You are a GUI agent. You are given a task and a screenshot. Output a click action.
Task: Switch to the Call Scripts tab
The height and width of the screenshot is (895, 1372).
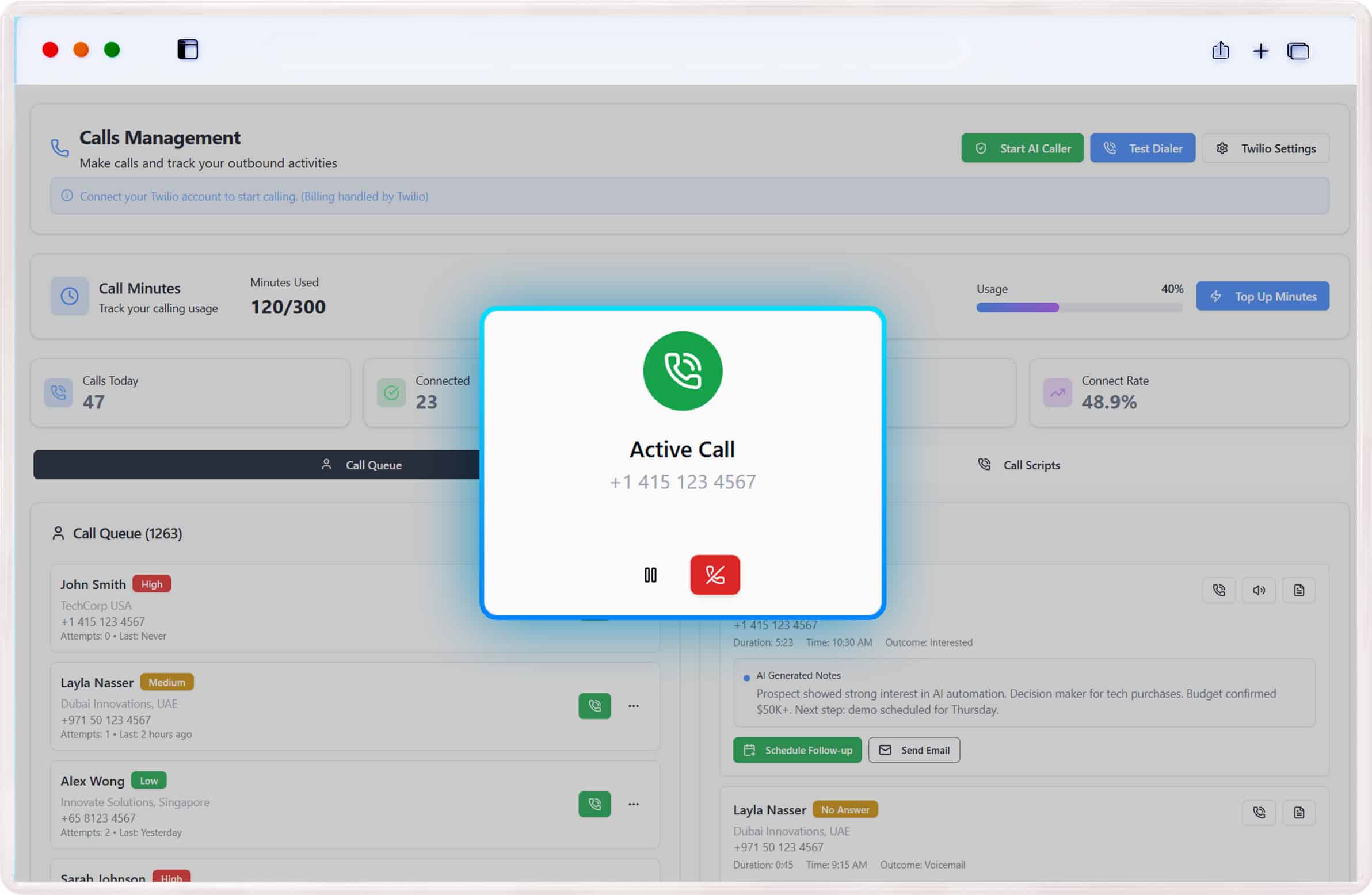[1019, 465]
